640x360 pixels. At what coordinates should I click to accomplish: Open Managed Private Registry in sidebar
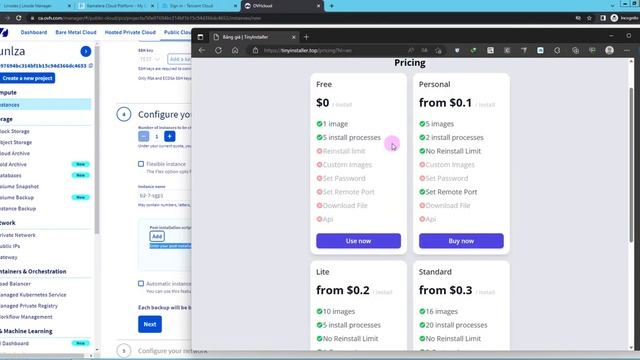pyautogui.click(x=29, y=306)
